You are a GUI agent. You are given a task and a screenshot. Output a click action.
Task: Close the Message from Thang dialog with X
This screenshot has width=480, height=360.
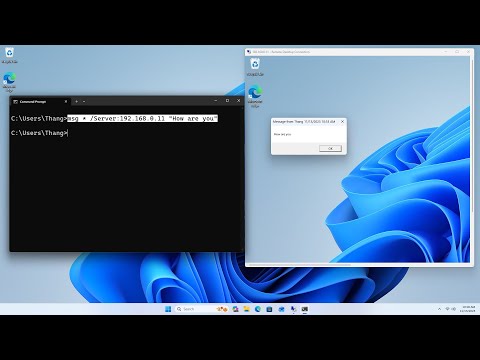(x=342, y=122)
